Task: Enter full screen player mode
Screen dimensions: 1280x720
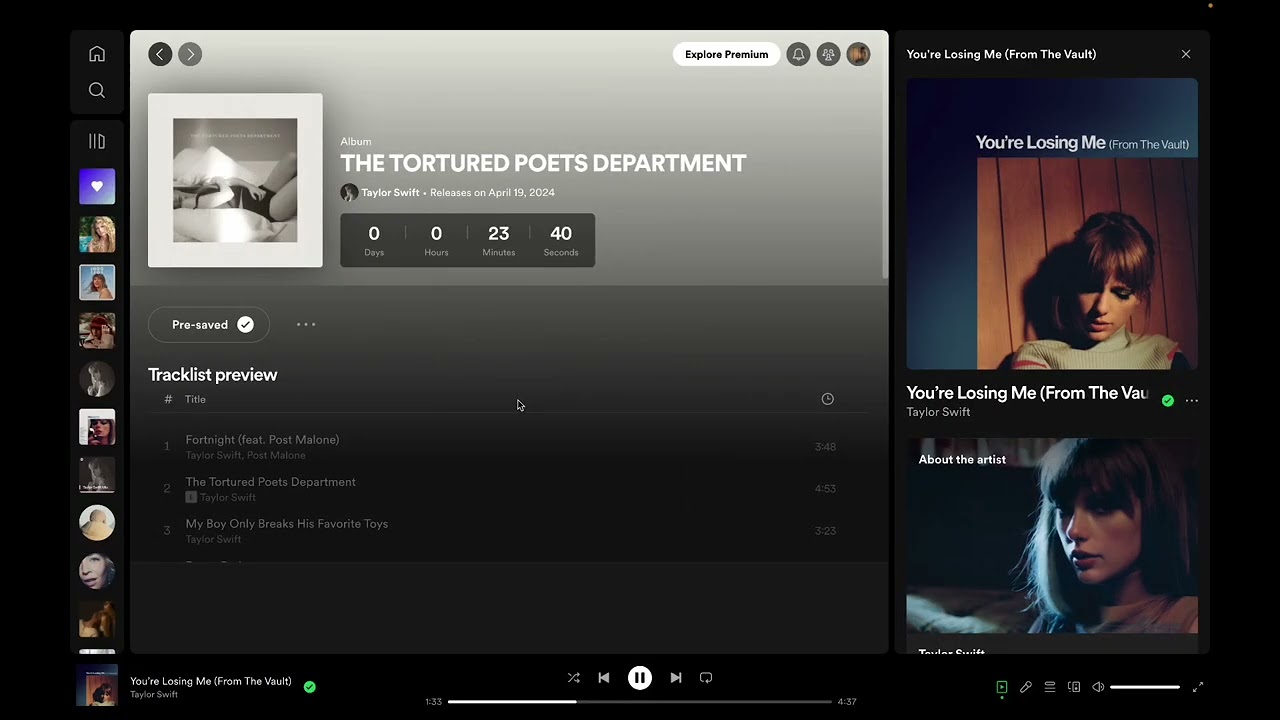Action: tap(1198, 687)
